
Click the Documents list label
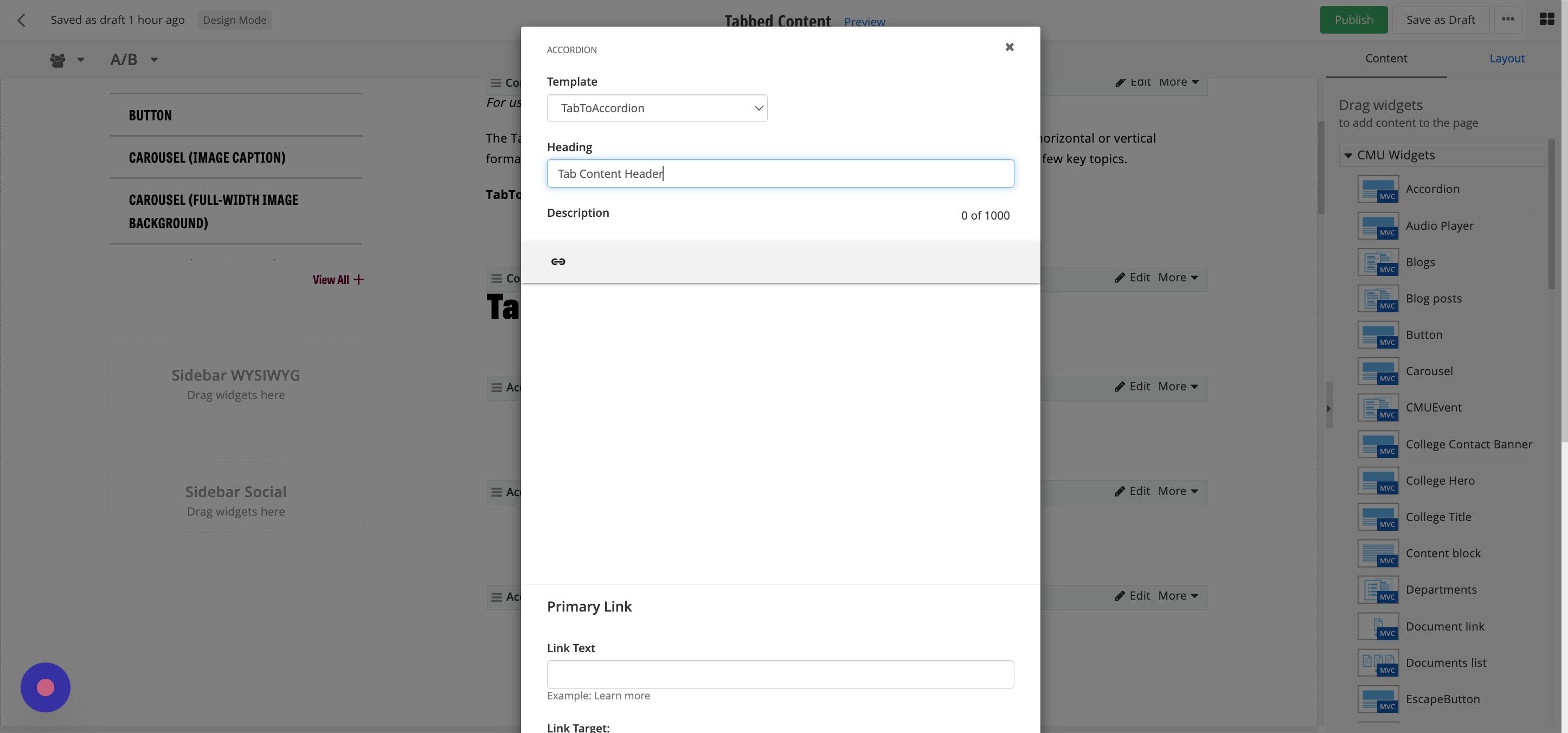[x=1445, y=663]
